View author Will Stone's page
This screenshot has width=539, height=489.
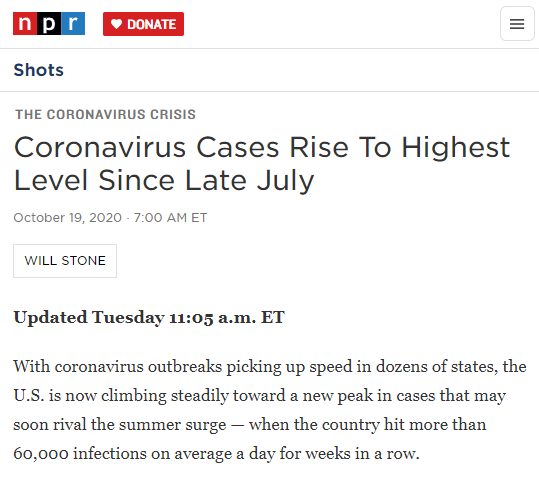[x=65, y=261]
